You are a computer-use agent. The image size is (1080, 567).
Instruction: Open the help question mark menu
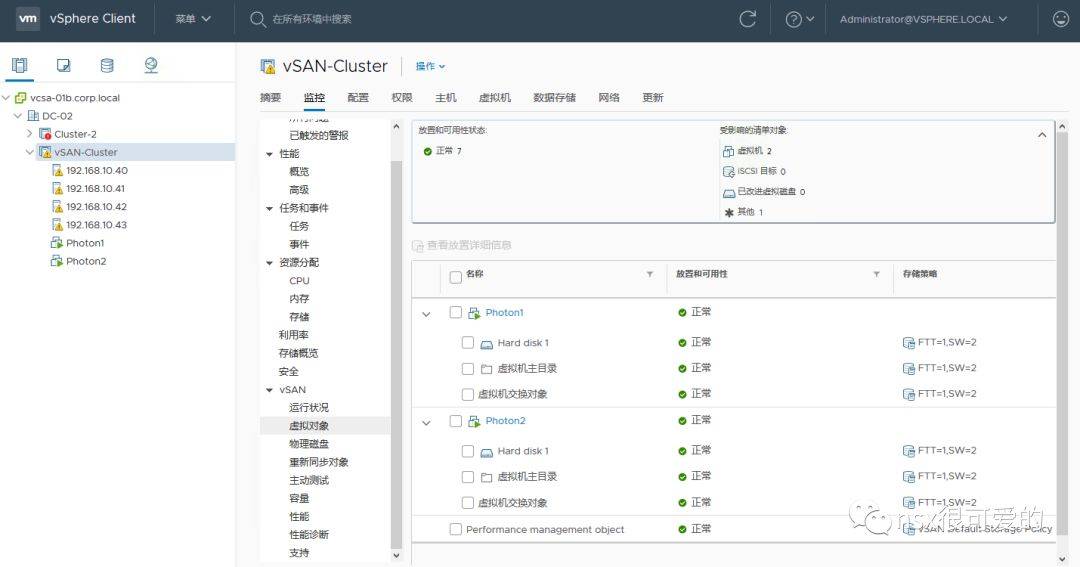coord(799,19)
